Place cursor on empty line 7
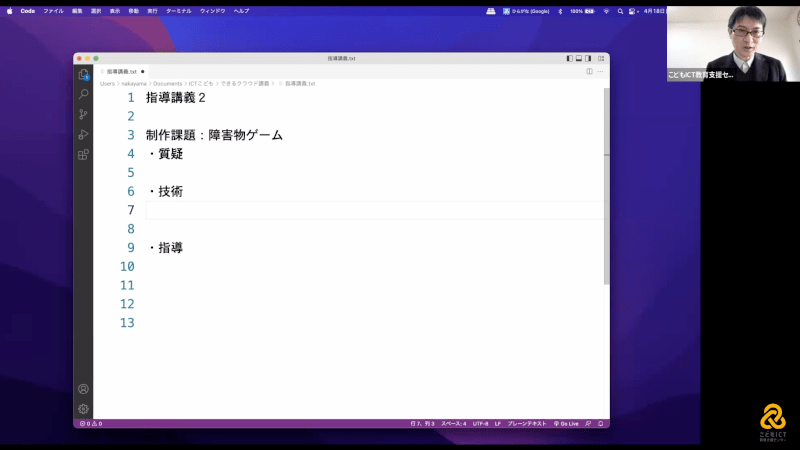Viewport: 800px width, 450px height. click(375, 210)
